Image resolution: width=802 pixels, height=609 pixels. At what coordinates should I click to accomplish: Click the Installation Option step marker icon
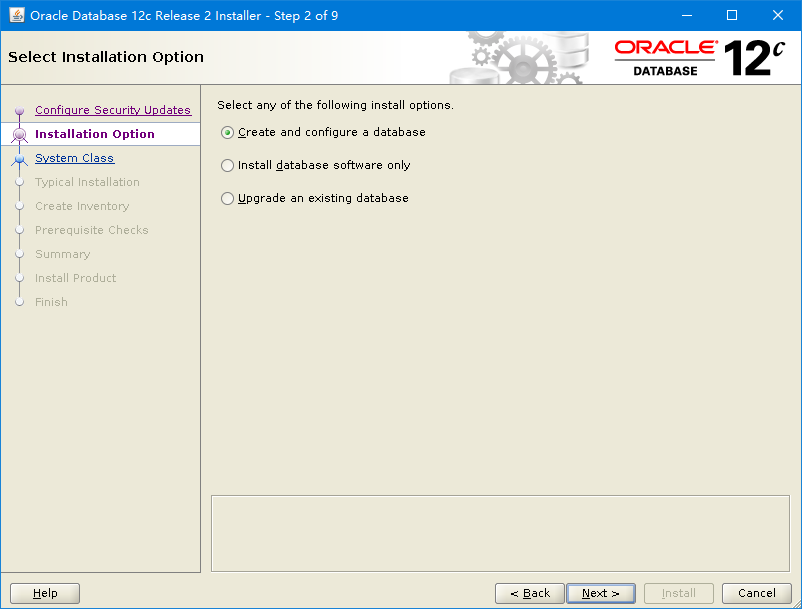[19, 135]
